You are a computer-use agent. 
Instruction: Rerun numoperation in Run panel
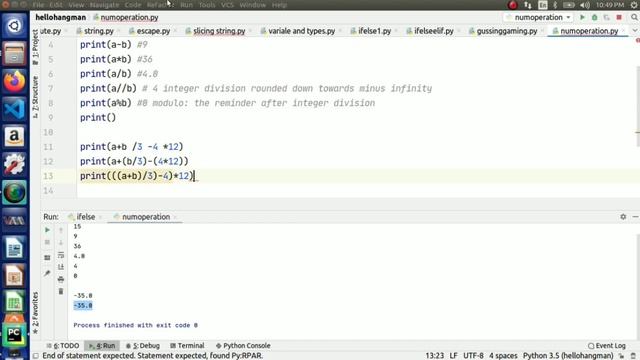click(47, 230)
